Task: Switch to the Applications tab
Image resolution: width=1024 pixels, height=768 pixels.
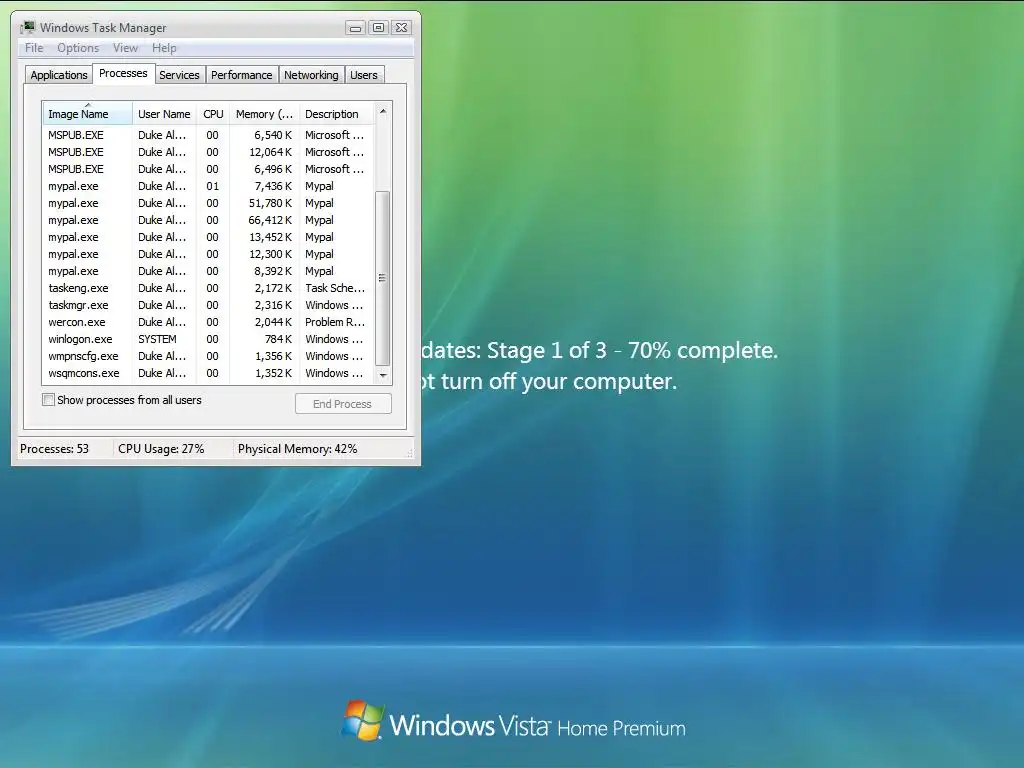Action: point(59,75)
